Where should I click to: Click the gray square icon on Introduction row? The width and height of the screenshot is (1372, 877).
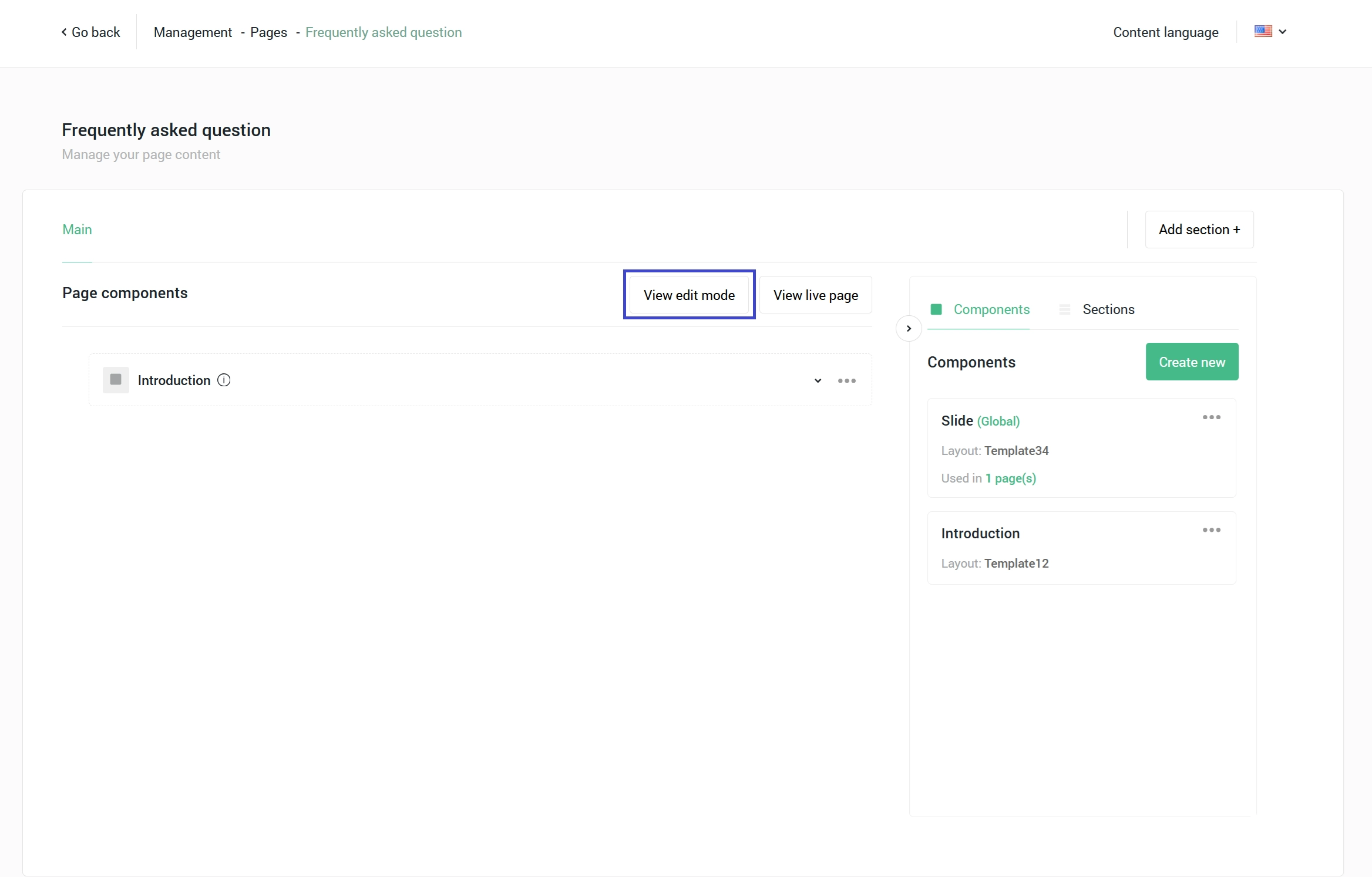pos(116,380)
